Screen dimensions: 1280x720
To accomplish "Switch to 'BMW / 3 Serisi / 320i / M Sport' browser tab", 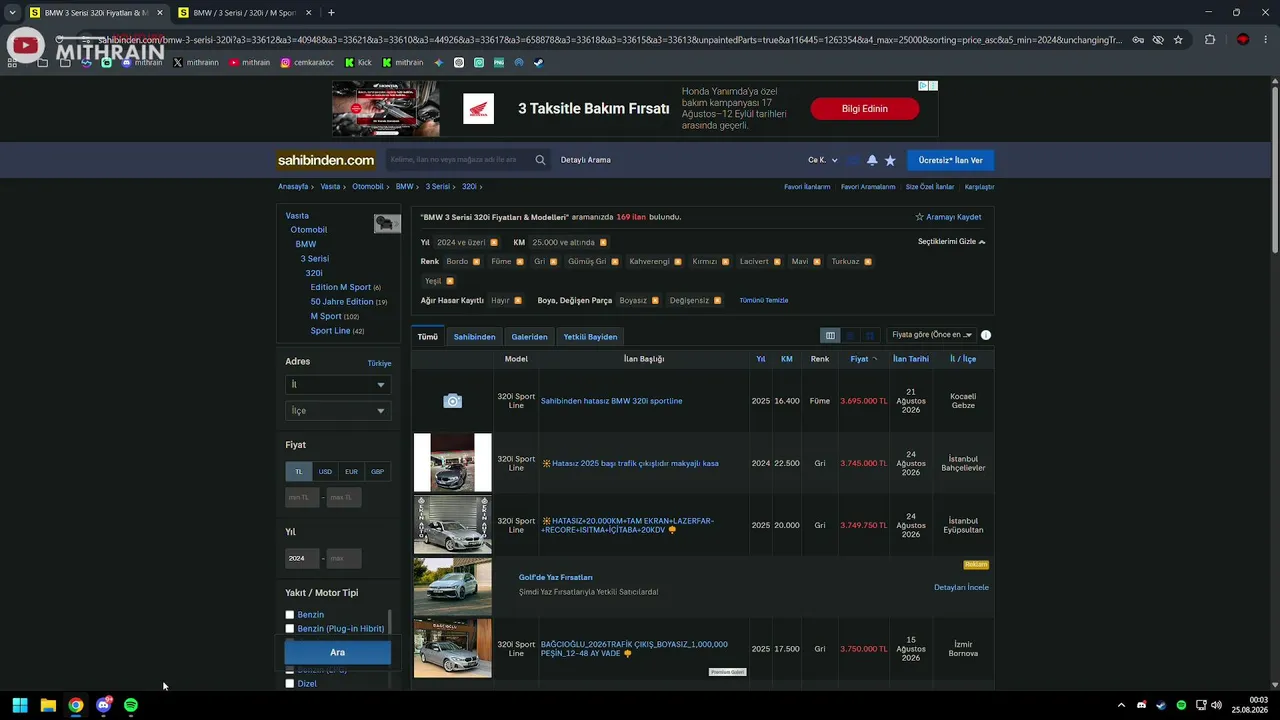I will (245, 13).
